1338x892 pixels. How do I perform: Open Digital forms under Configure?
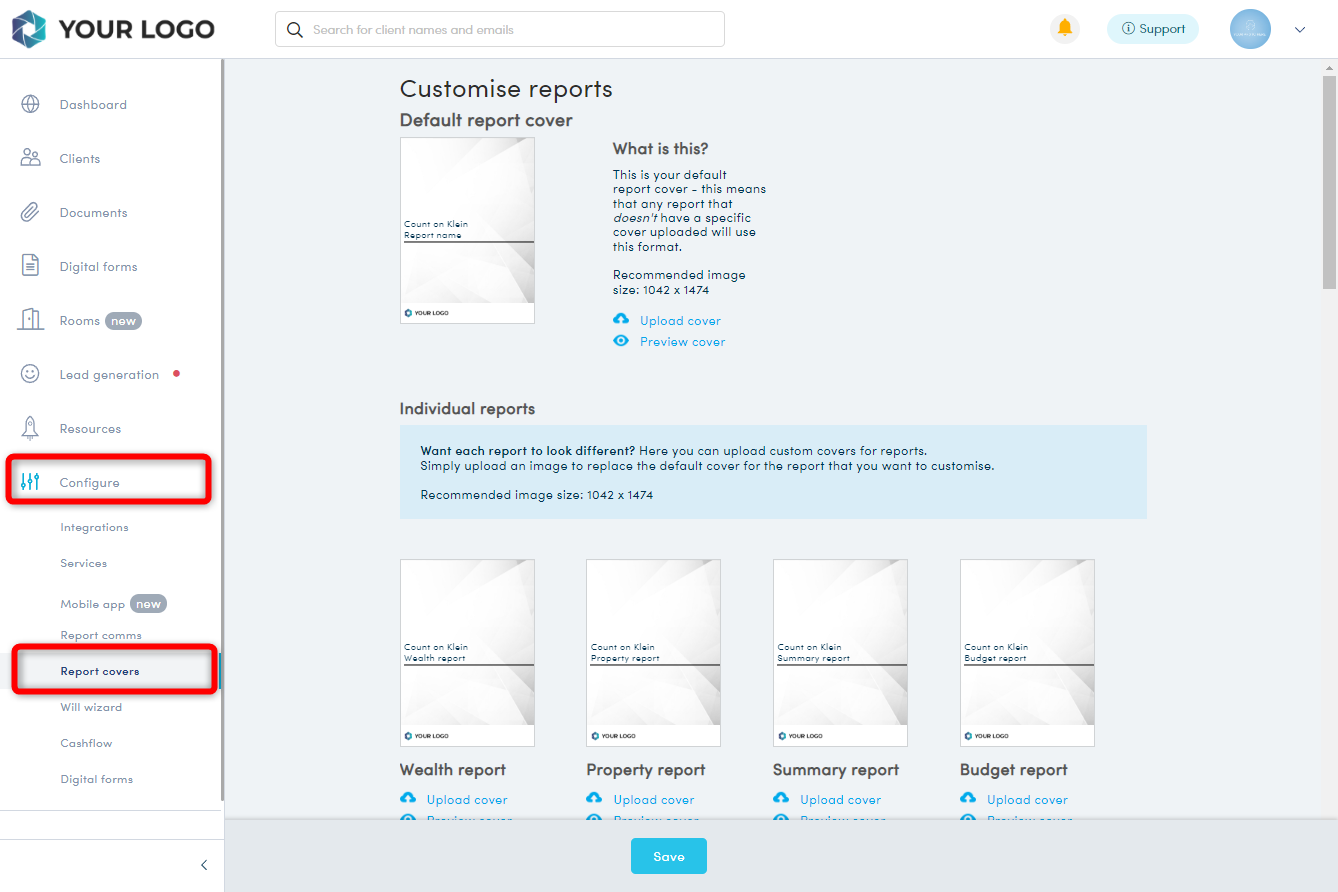pos(96,779)
